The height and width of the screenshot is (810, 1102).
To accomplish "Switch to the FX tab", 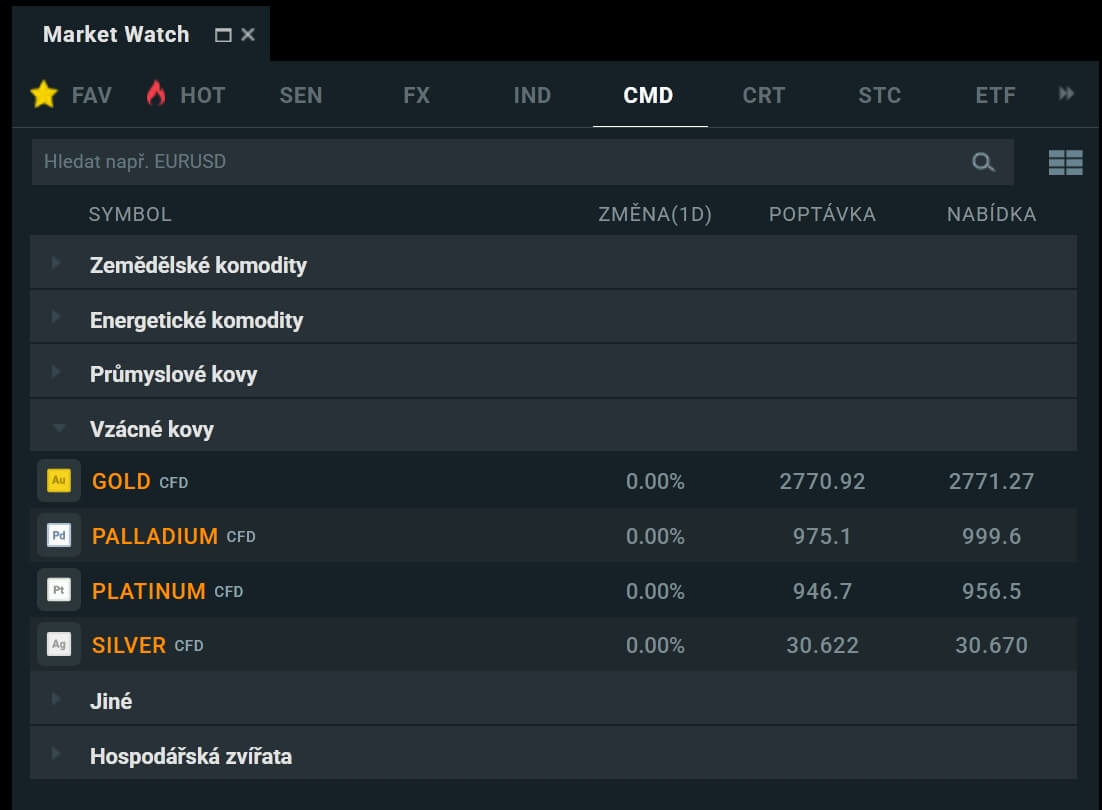I will (x=416, y=95).
